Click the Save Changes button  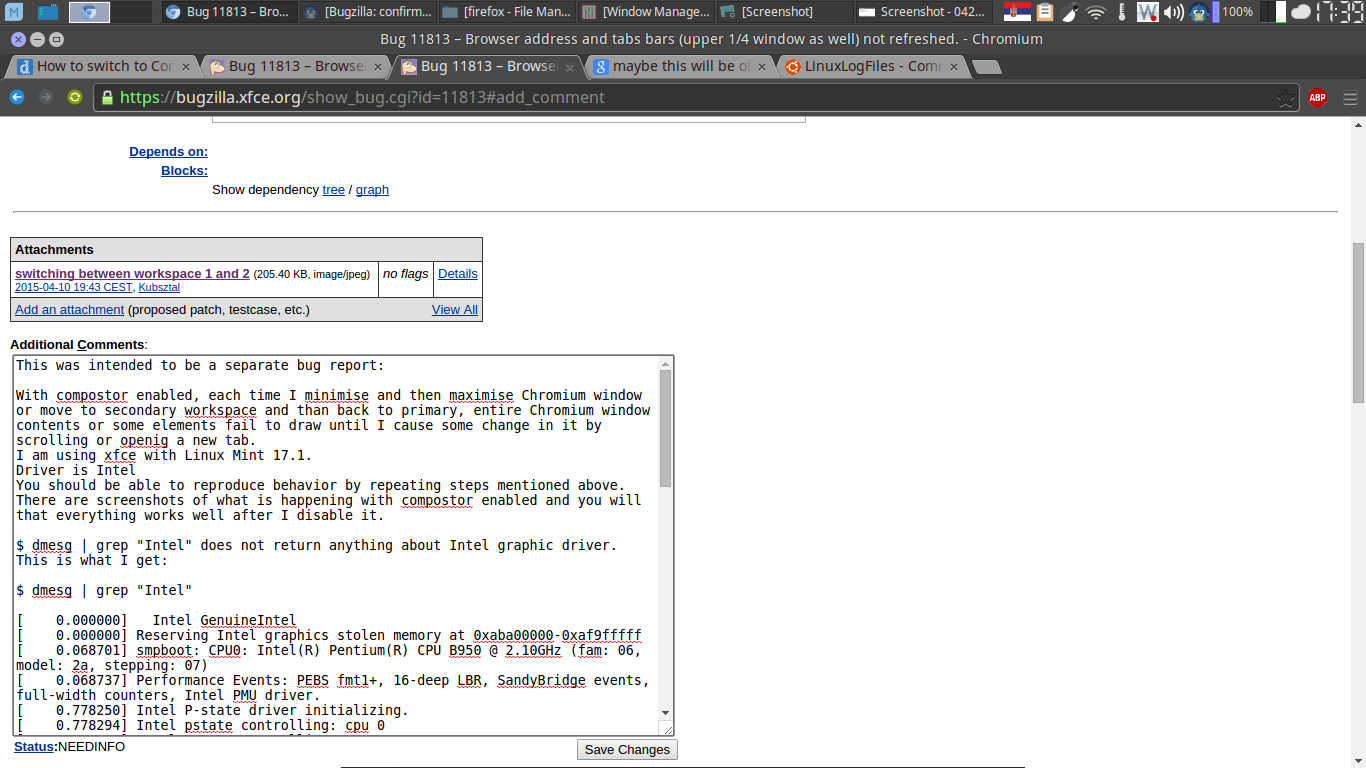click(x=627, y=749)
